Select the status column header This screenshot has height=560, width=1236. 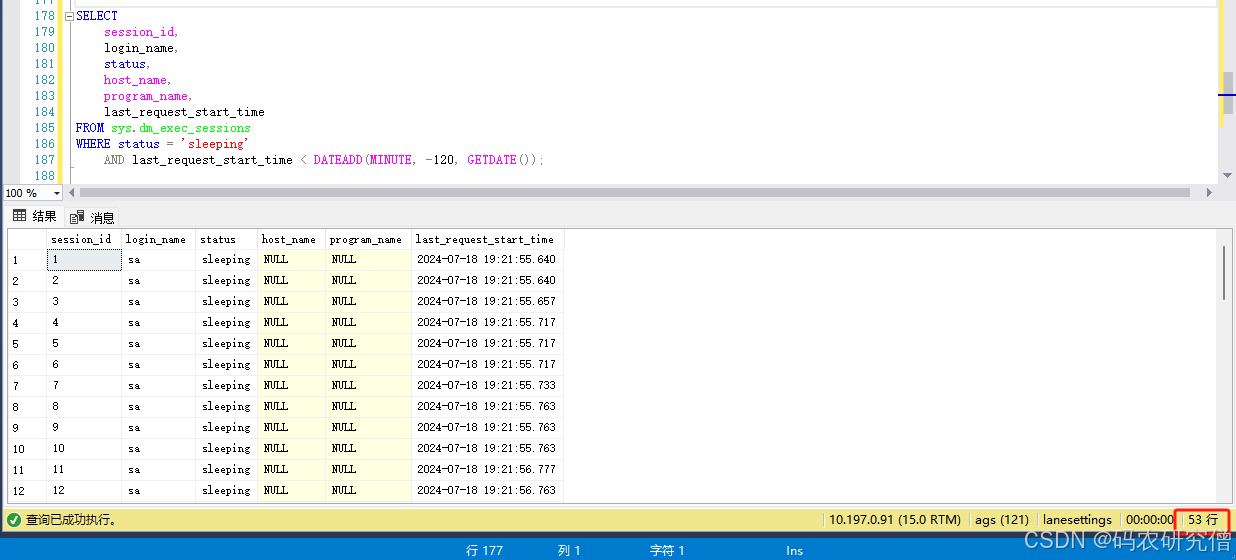pos(227,239)
